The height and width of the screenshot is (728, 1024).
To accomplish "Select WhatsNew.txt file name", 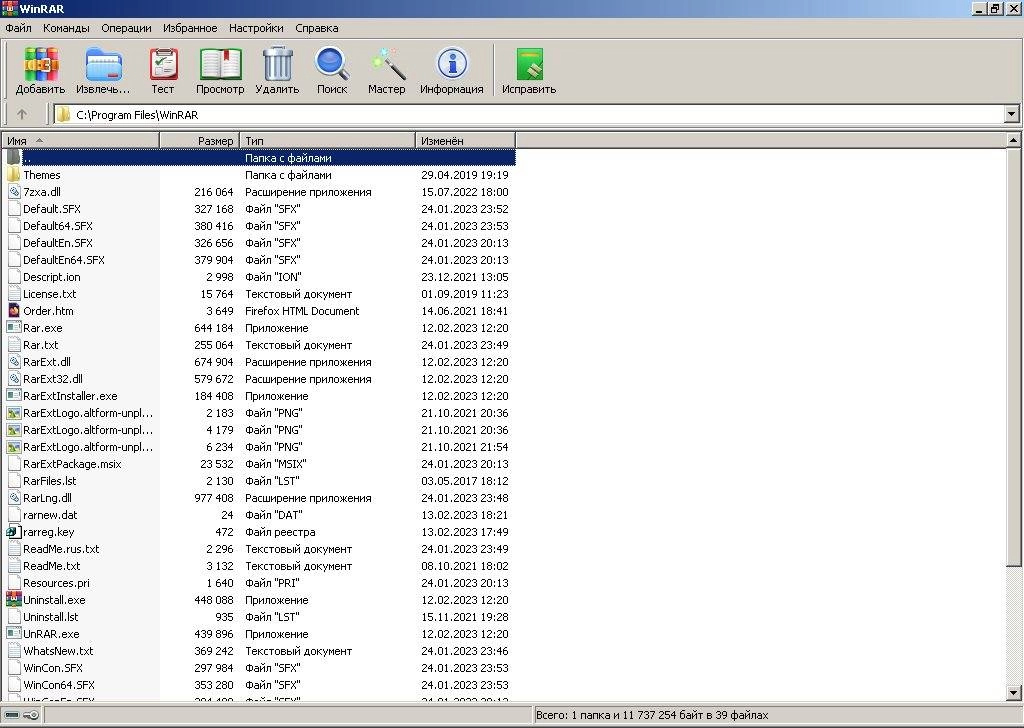I will point(58,650).
